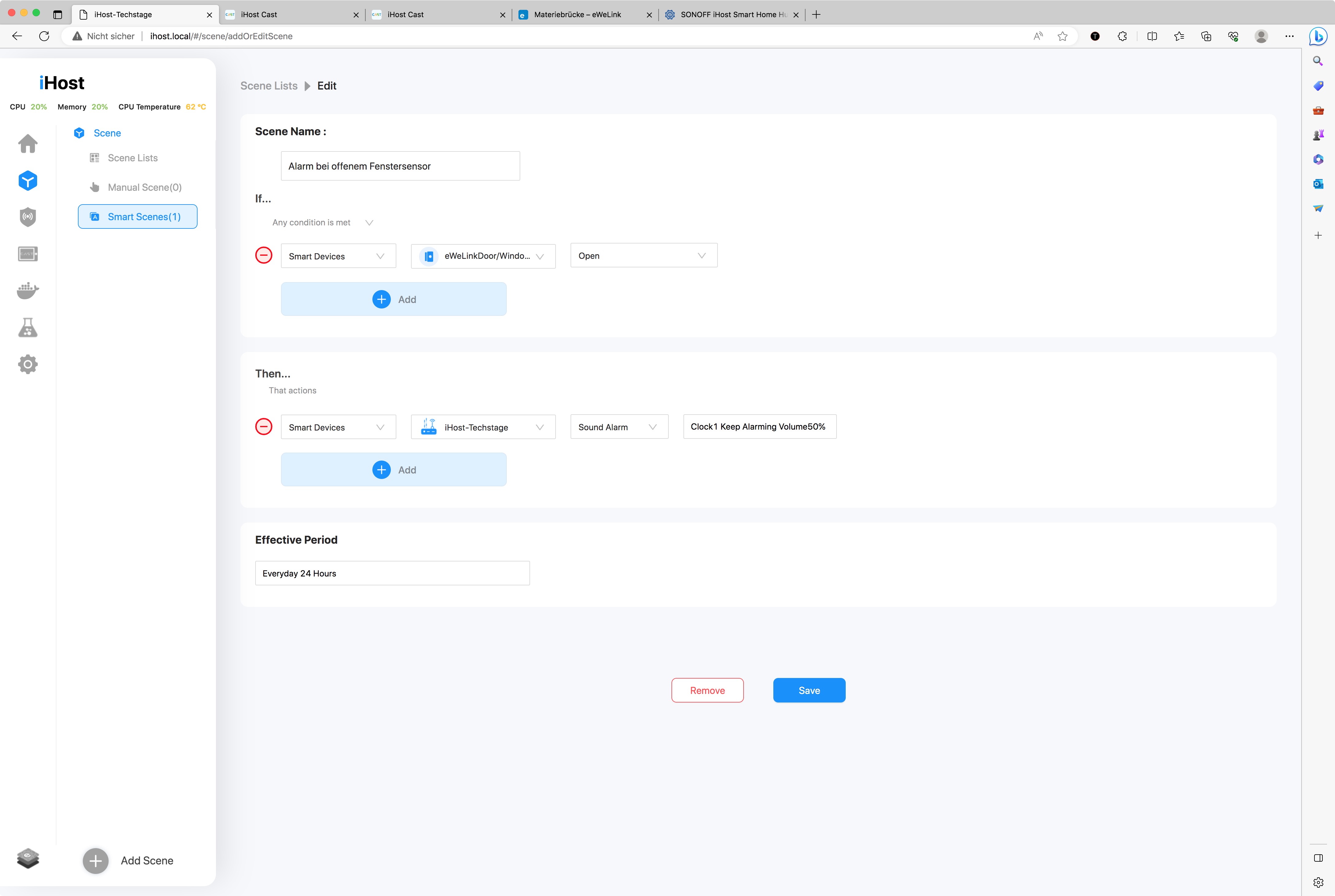Expand the 'Any condition is met' dropdown
This screenshot has width=1335, height=896.
[322, 223]
